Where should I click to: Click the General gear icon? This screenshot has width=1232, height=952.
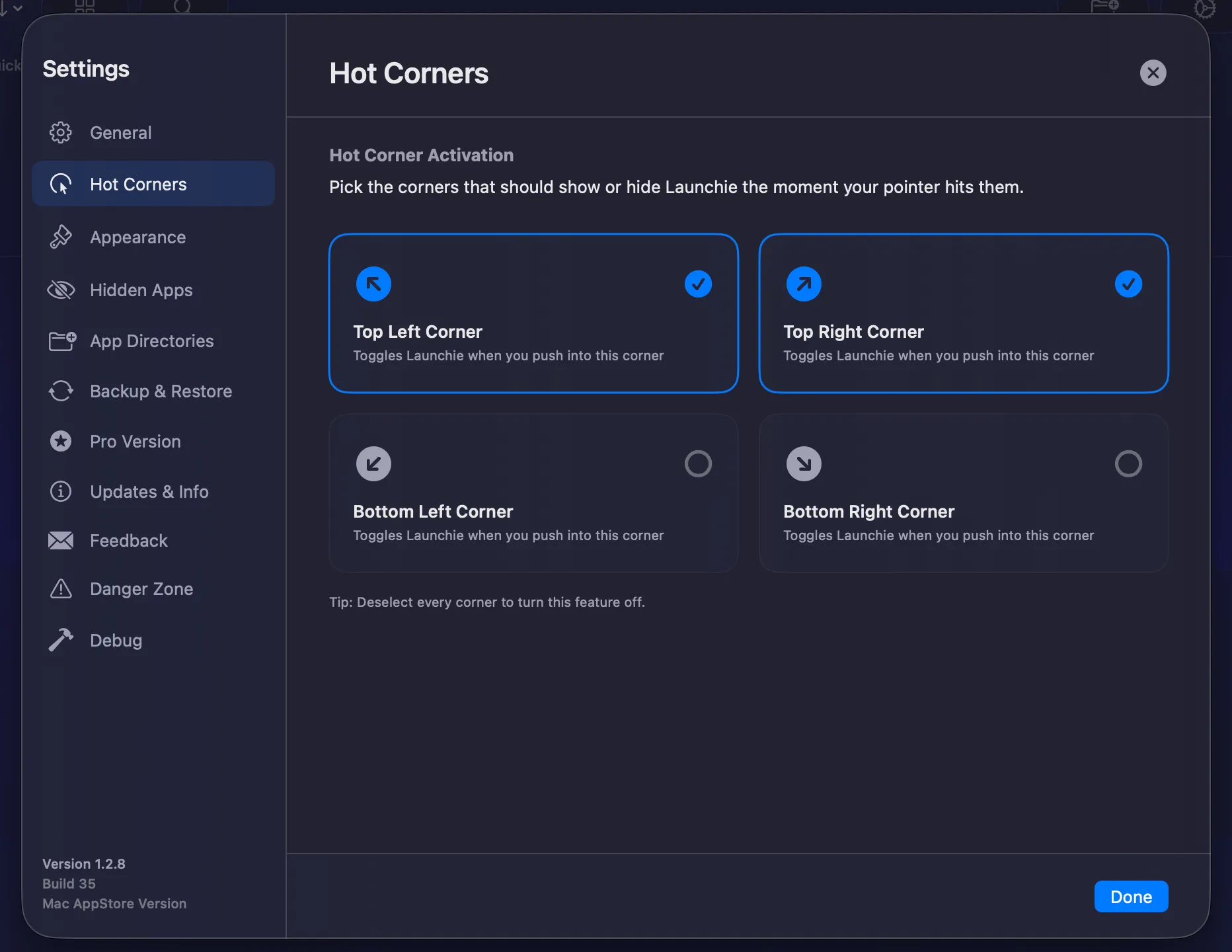click(x=61, y=133)
